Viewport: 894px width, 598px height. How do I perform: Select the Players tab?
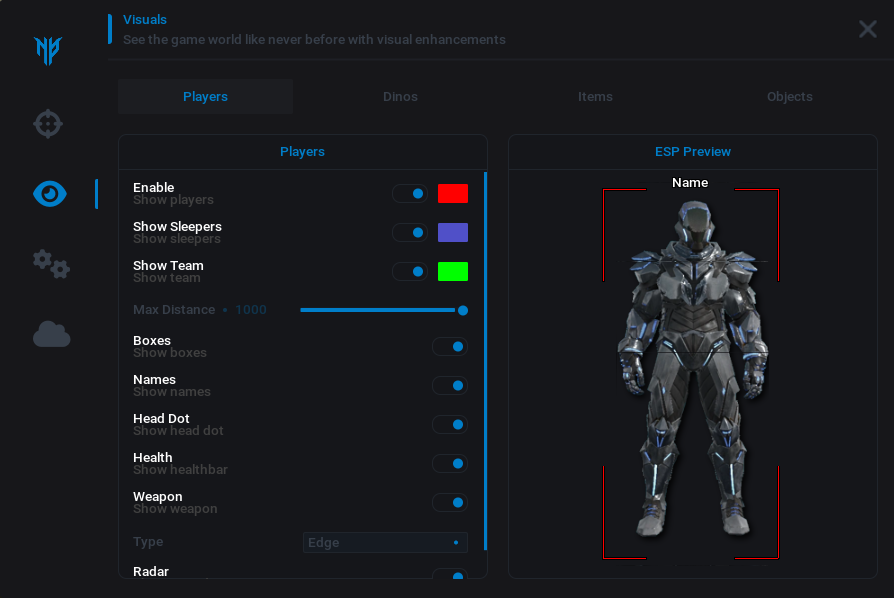[205, 97]
